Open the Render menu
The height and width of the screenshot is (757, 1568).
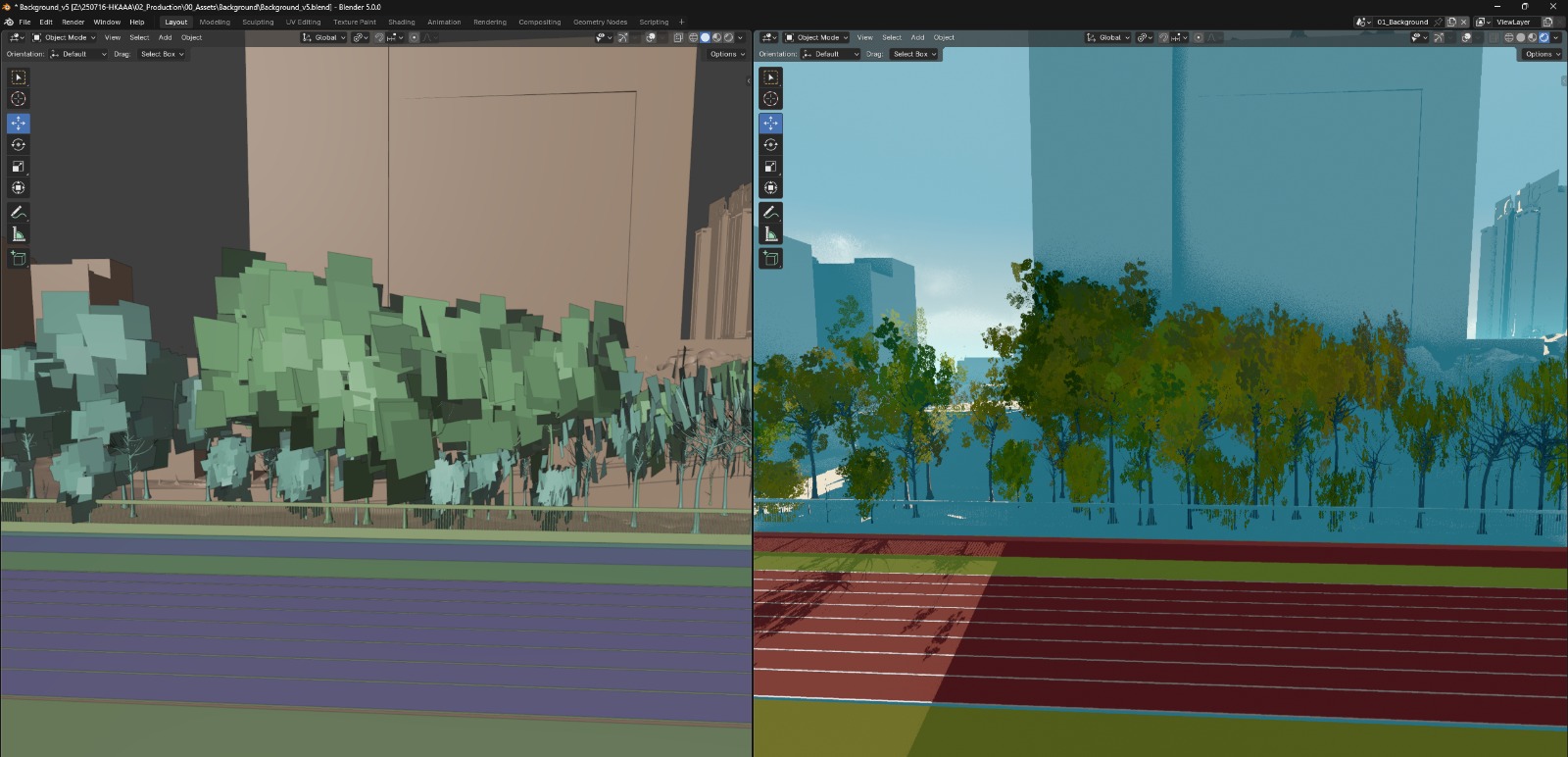[x=73, y=22]
